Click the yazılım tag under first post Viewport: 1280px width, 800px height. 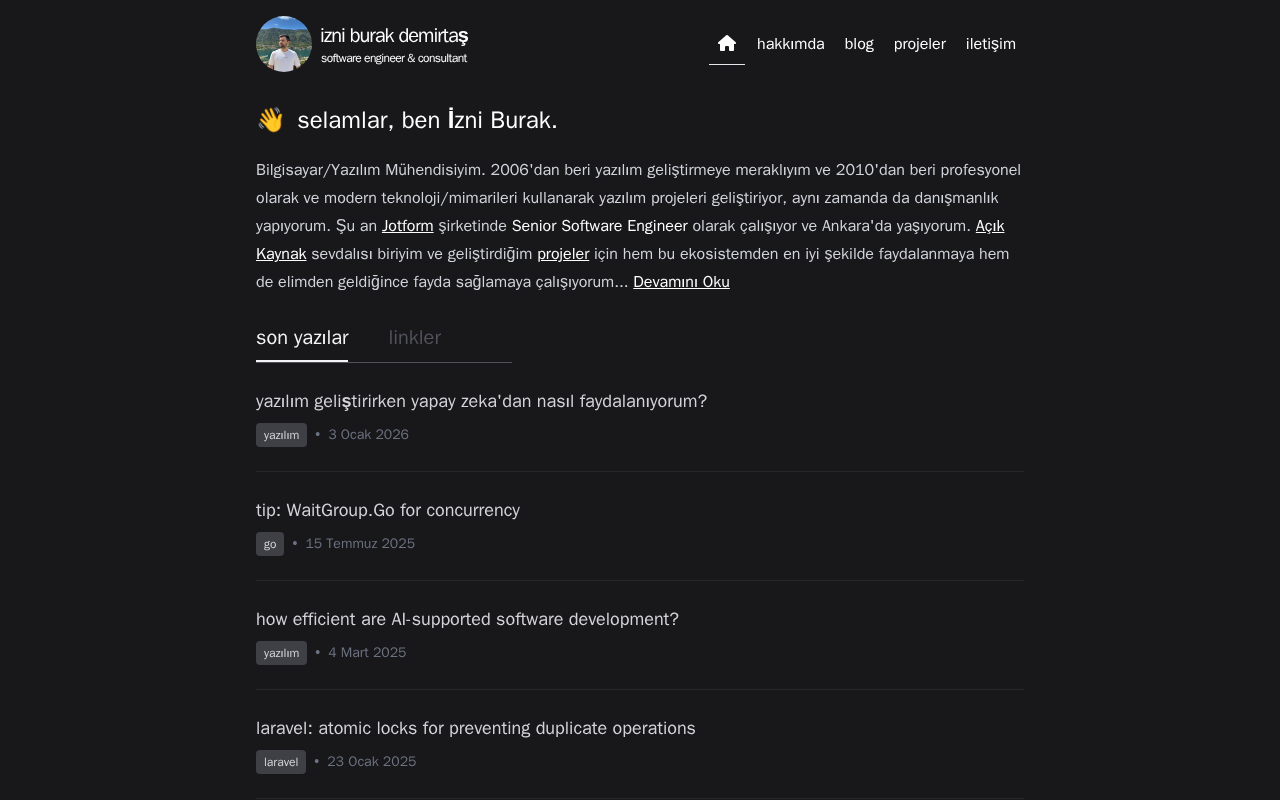pos(281,435)
